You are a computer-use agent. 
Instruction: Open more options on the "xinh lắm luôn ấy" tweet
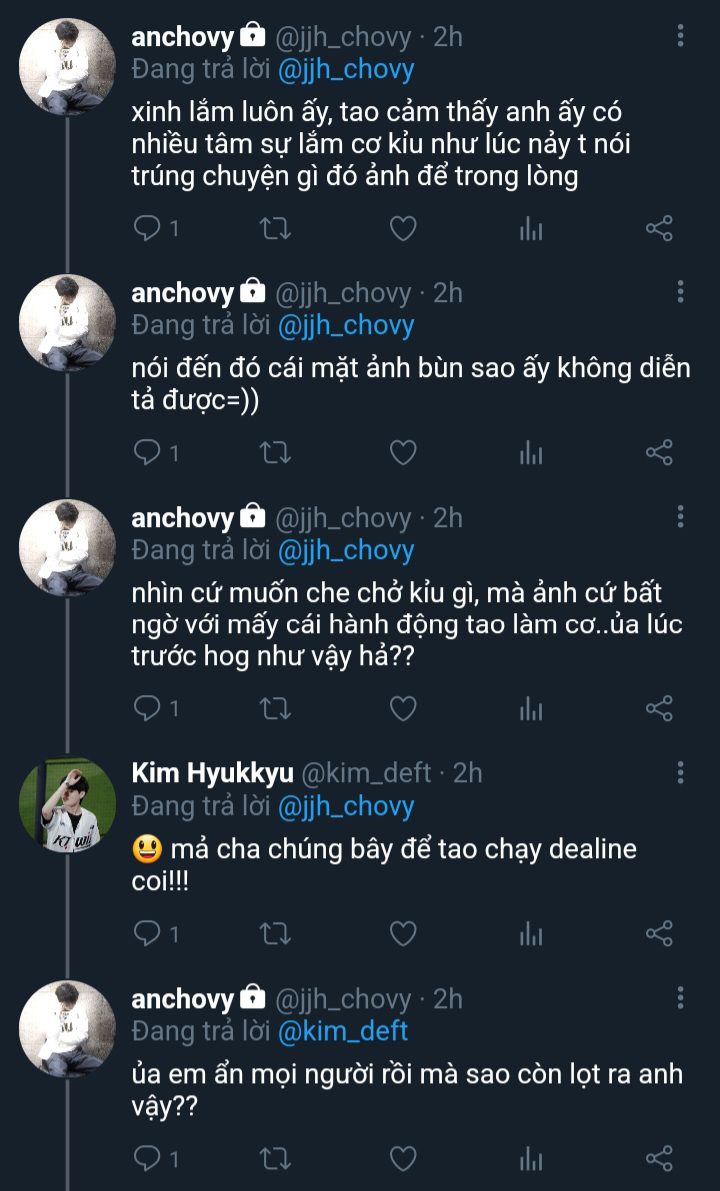pyautogui.click(x=681, y=37)
